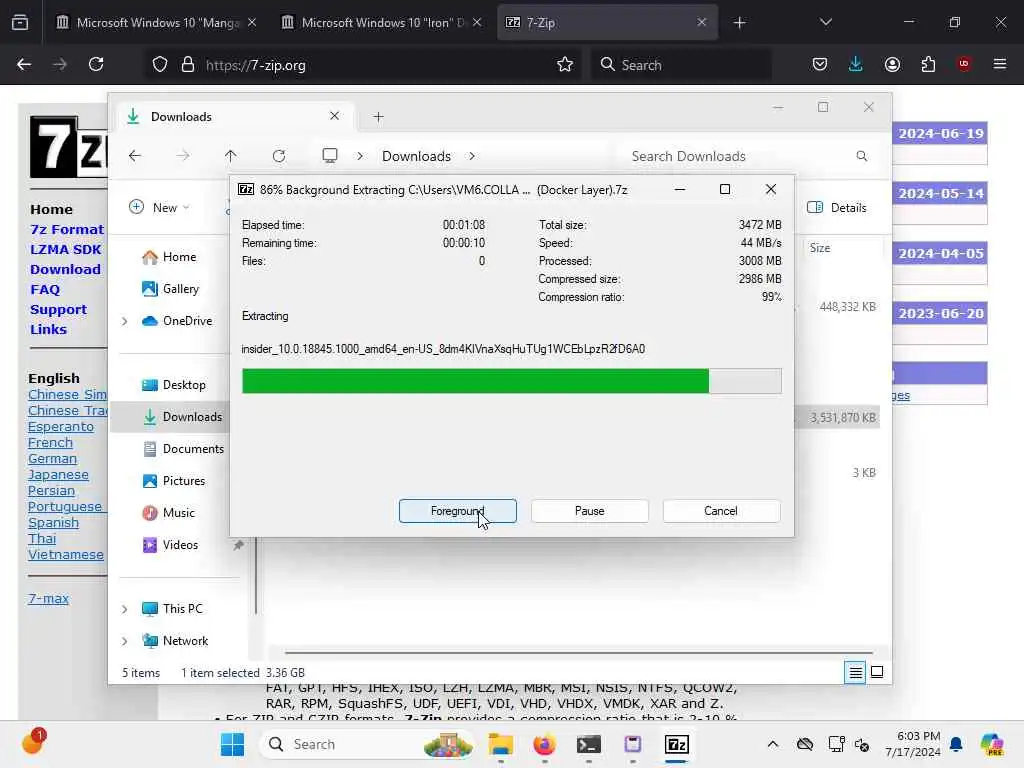Show Firefox downloads panel
Viewport: 1024px width, 768px height.
coord(856,65)
